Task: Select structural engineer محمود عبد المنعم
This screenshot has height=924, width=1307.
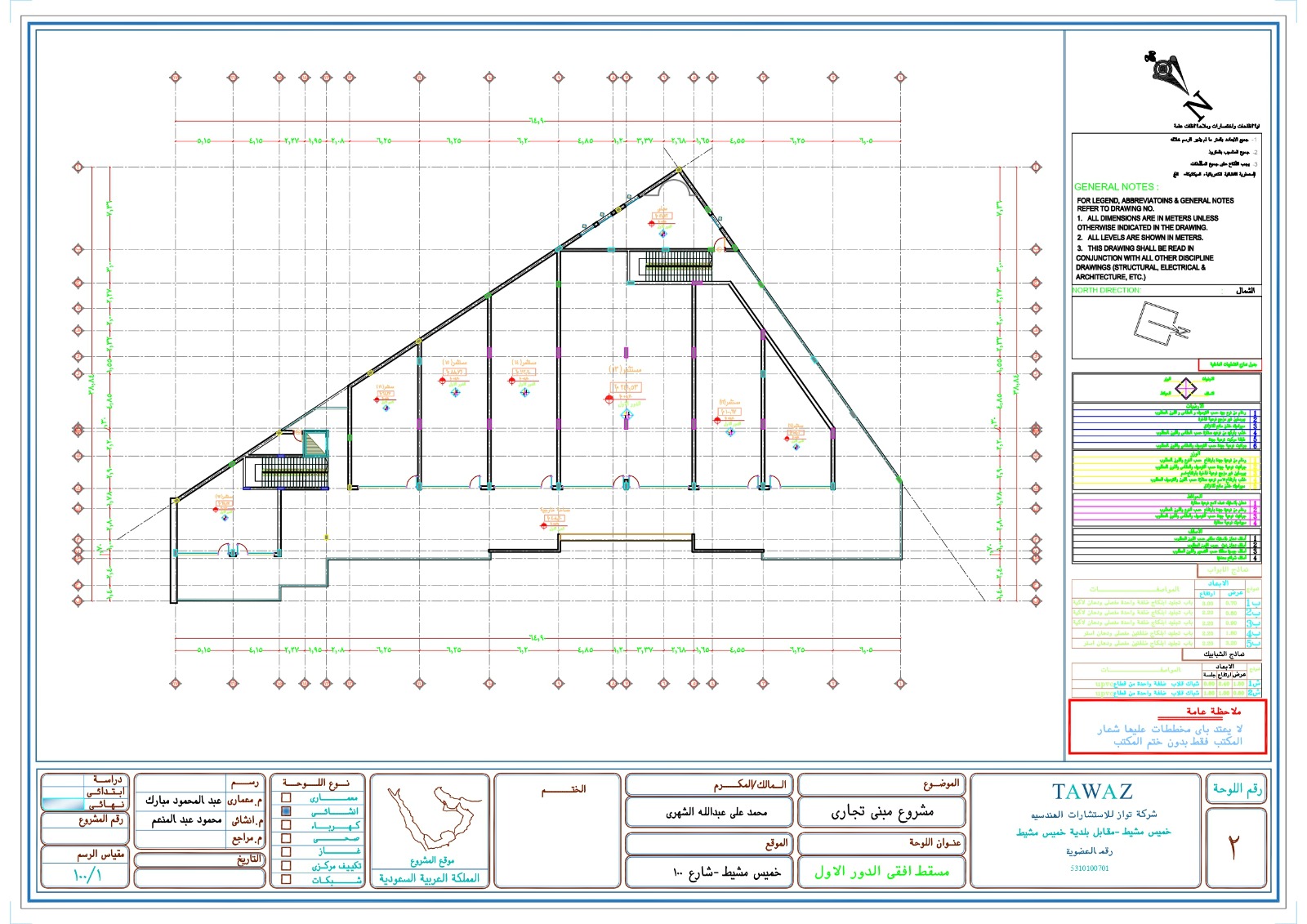Action: [x=186, y=819]
